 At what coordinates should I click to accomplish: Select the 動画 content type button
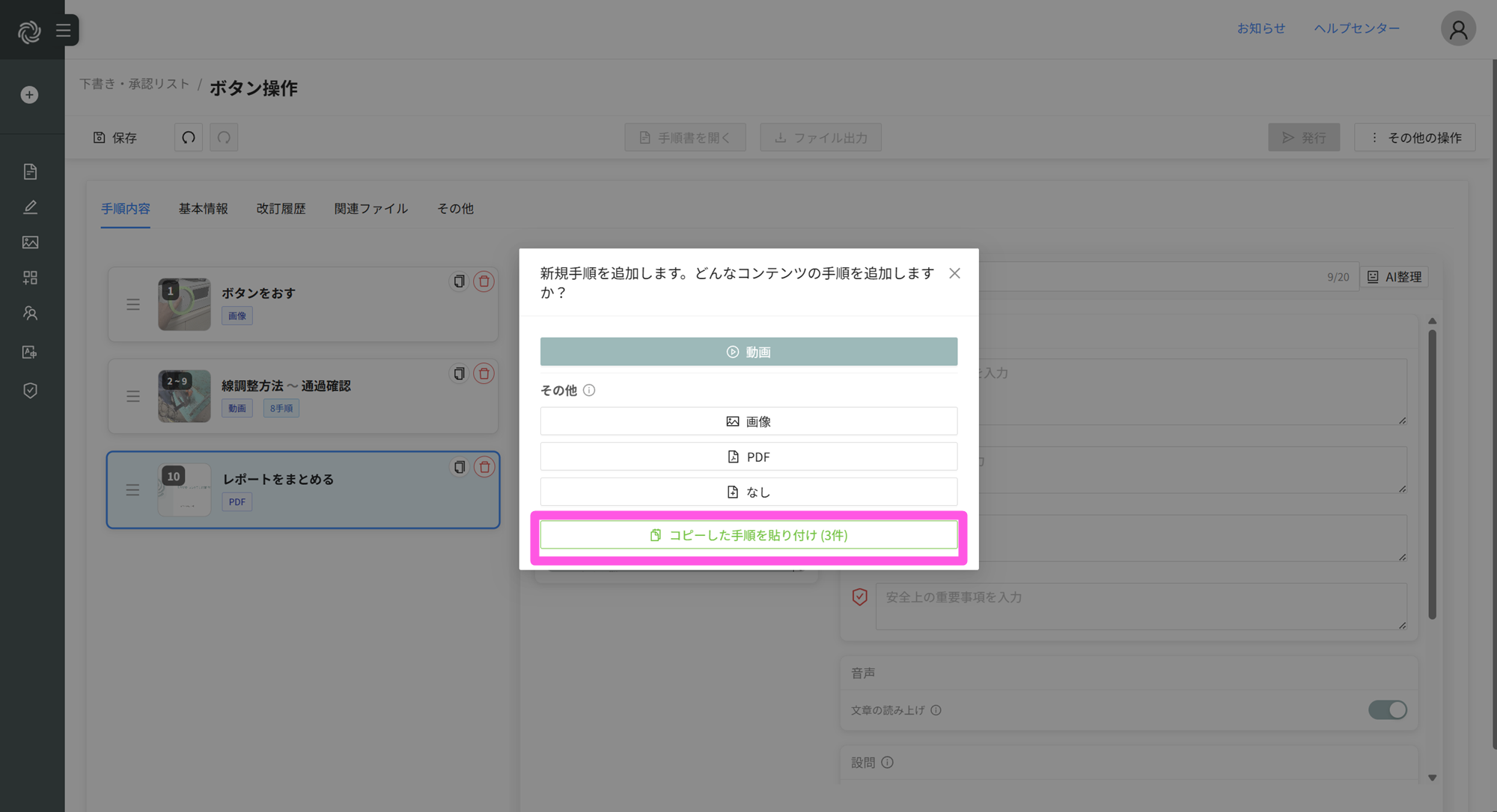coord(748,352)
